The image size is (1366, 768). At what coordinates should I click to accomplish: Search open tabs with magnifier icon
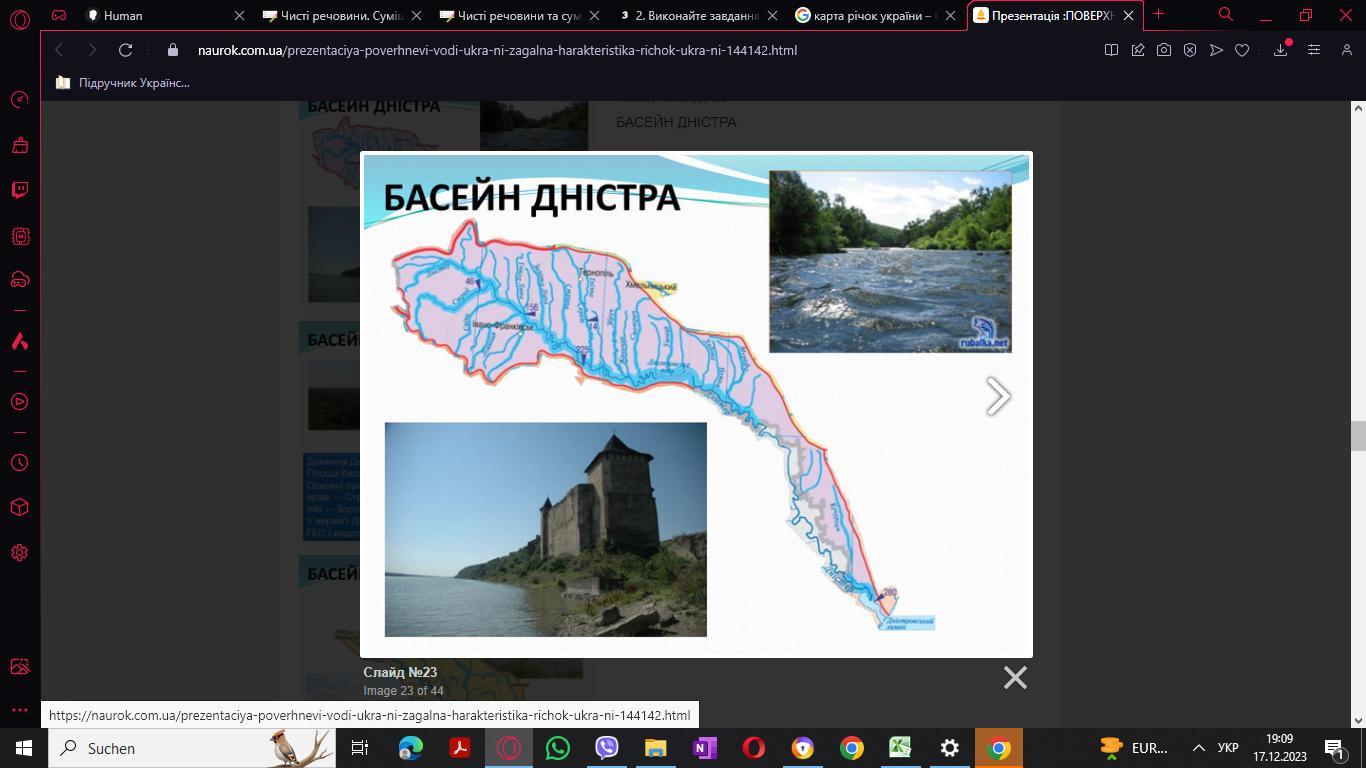click(x=1226, y=15)
